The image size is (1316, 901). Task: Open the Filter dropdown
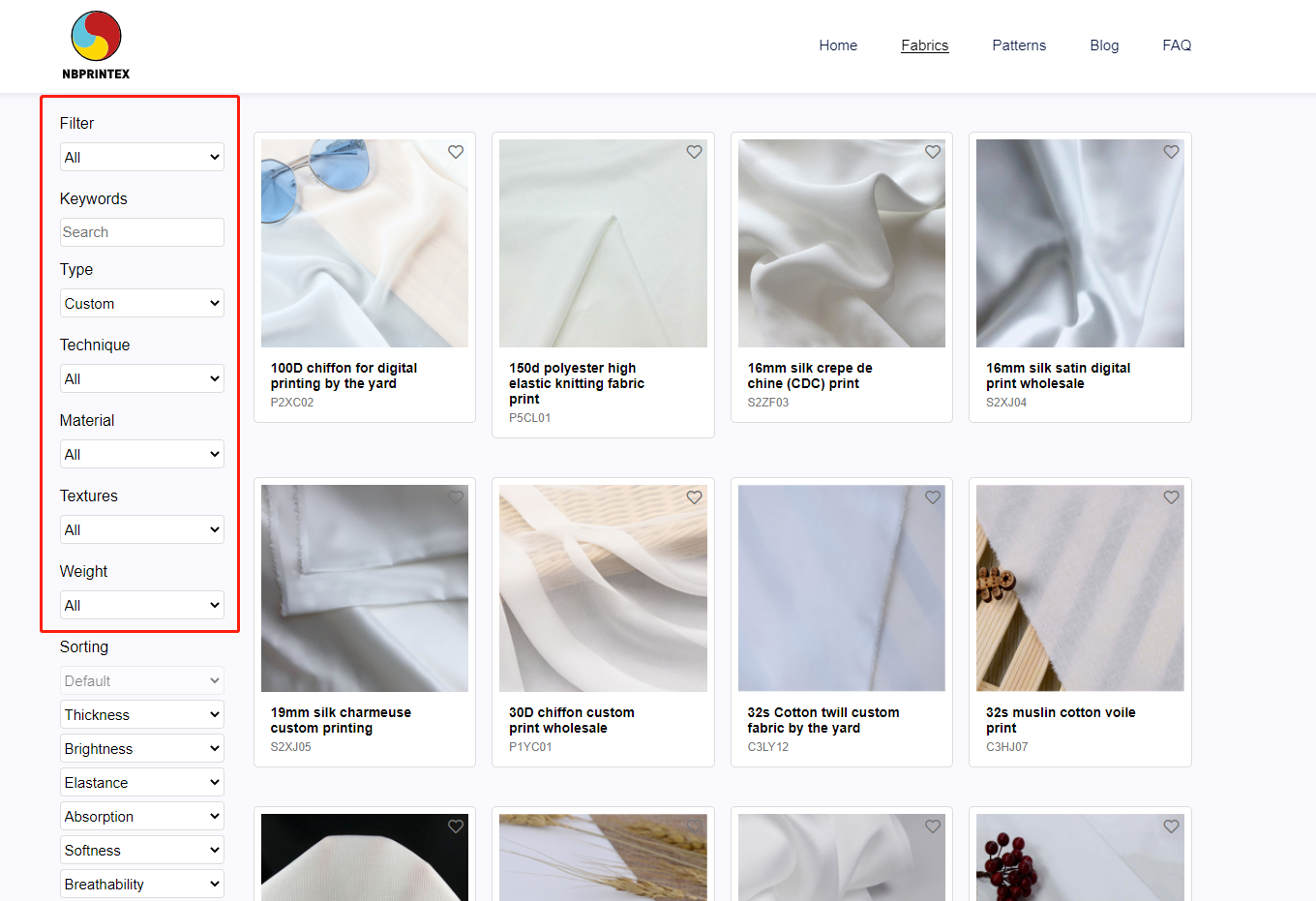pos(142,157)
